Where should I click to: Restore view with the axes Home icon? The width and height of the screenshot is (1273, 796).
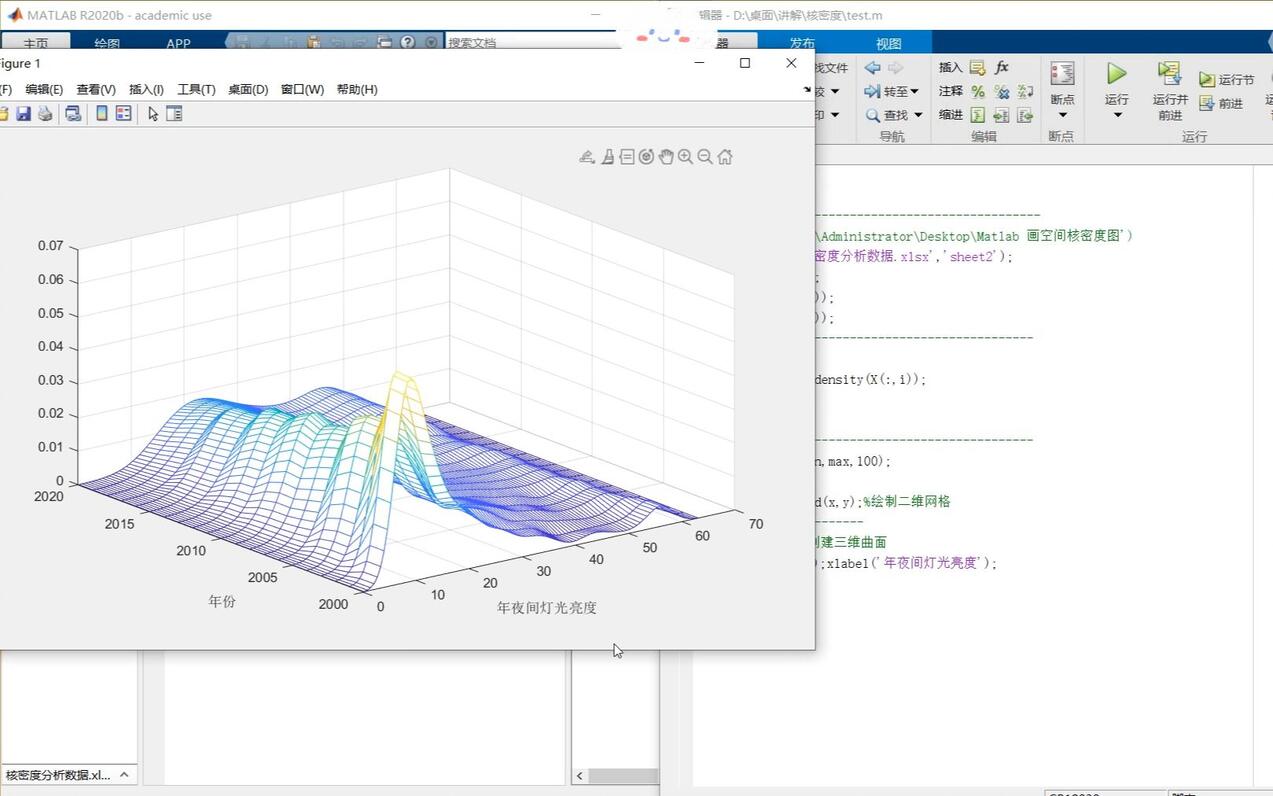(725, 157)
